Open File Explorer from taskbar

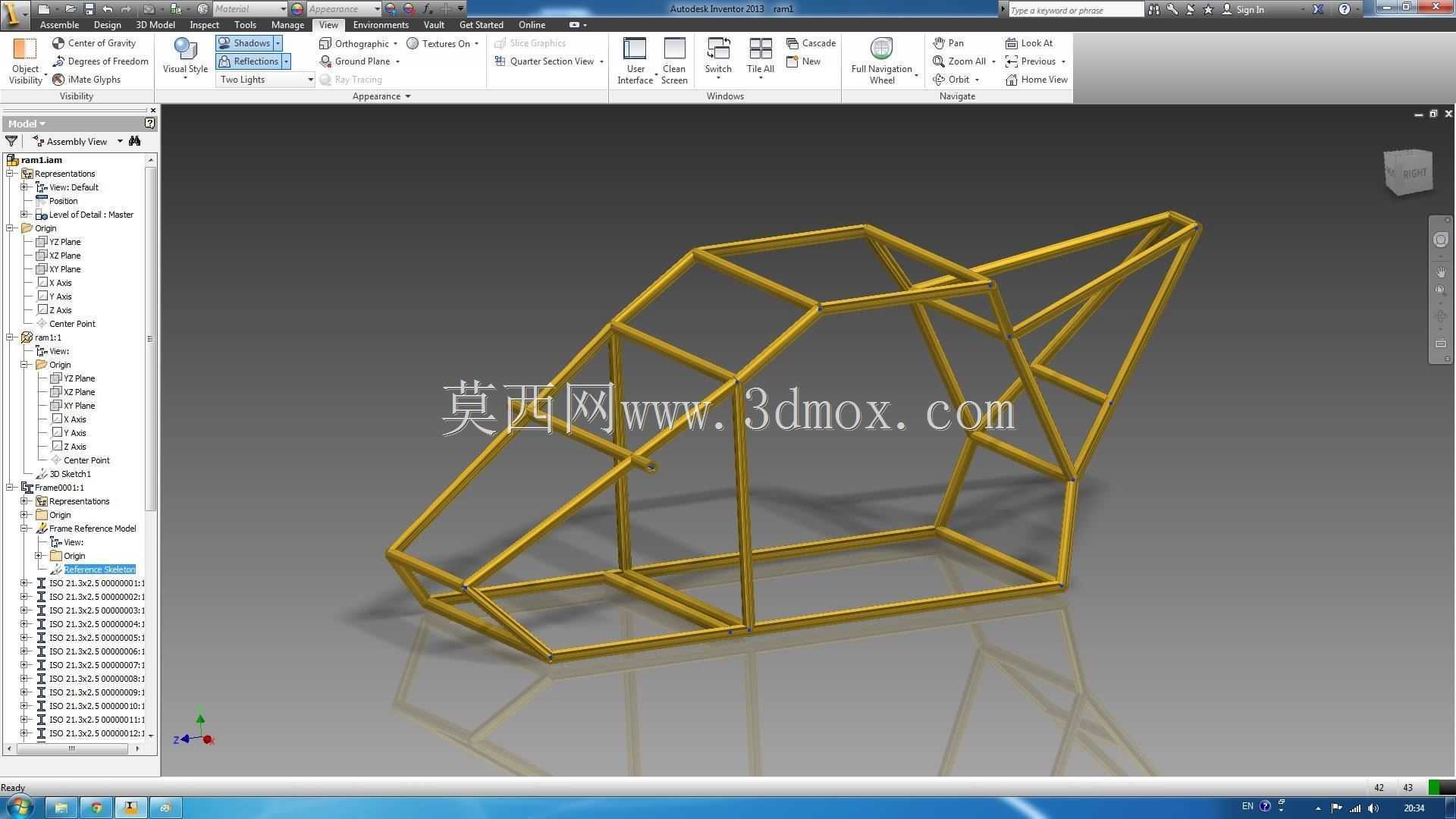point(61,808)
